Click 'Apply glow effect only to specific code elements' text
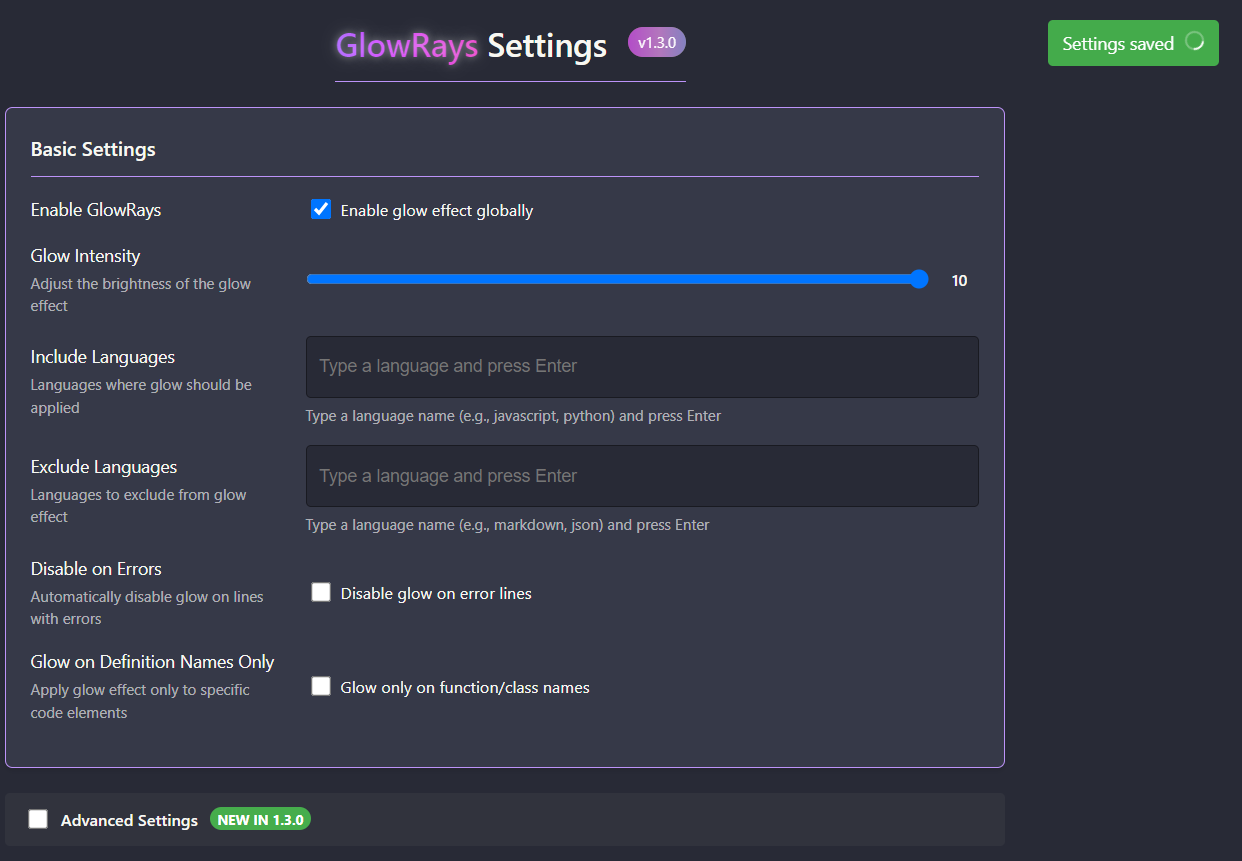Viewport: 1242px width, 861px height. (140, 701)
